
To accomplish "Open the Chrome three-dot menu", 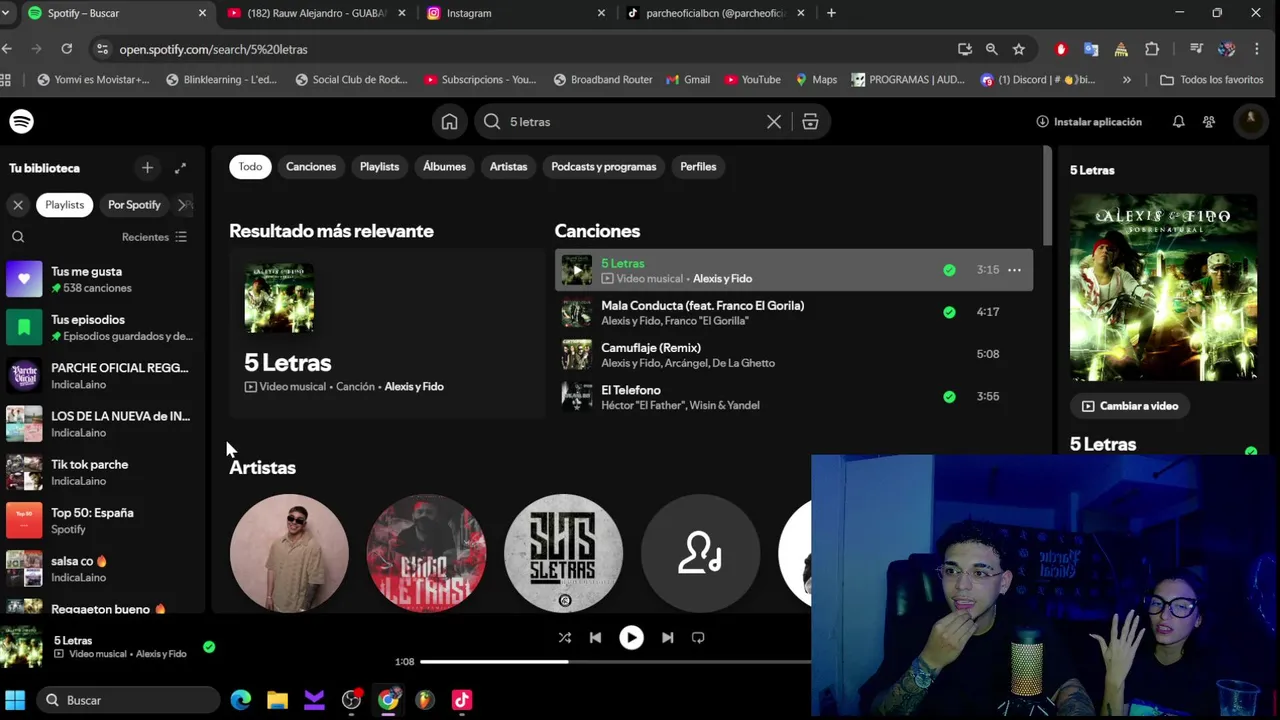I will tap(1257, 49).
